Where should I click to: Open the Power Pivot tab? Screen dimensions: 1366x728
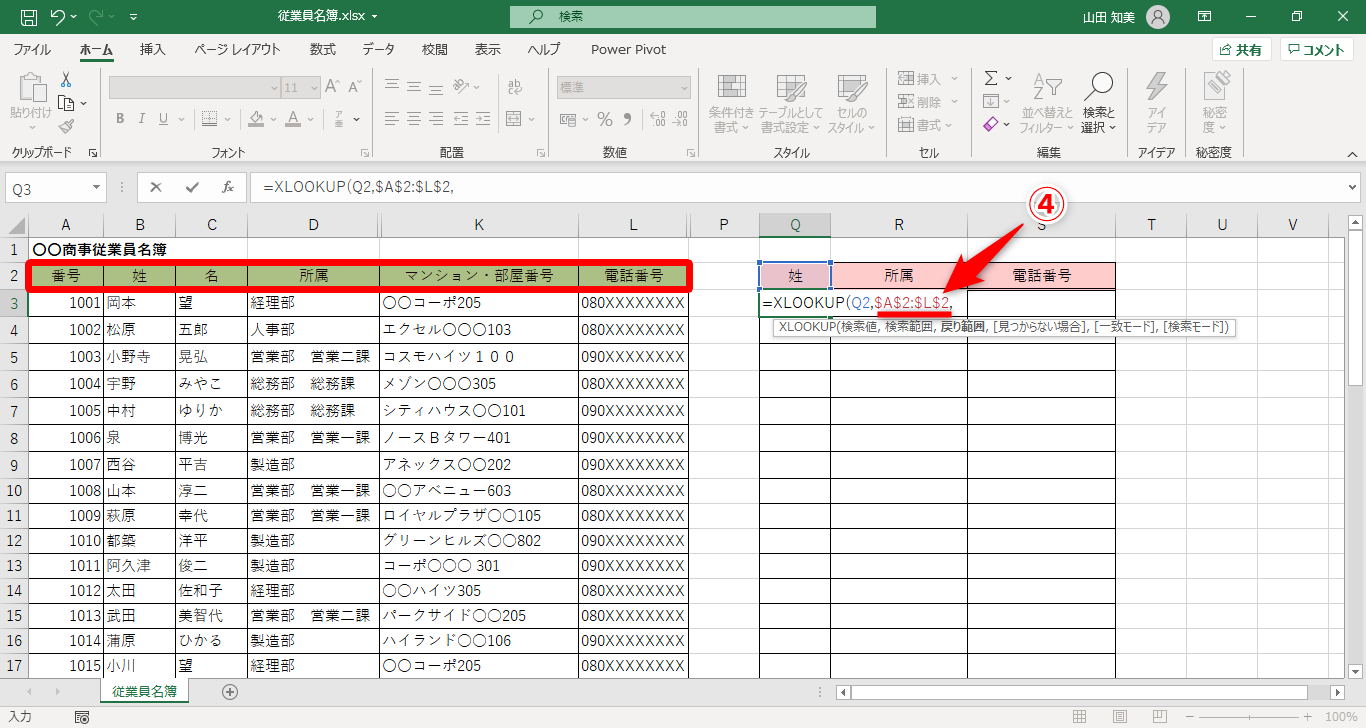click(628, 50)
